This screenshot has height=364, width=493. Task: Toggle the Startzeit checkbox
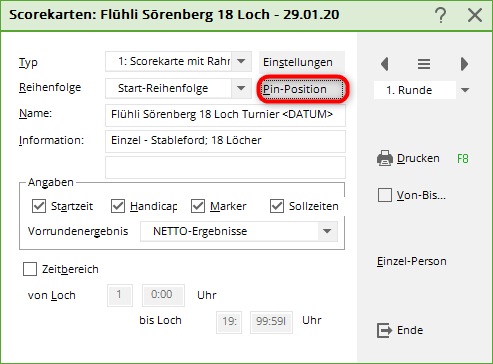(39, 206)
